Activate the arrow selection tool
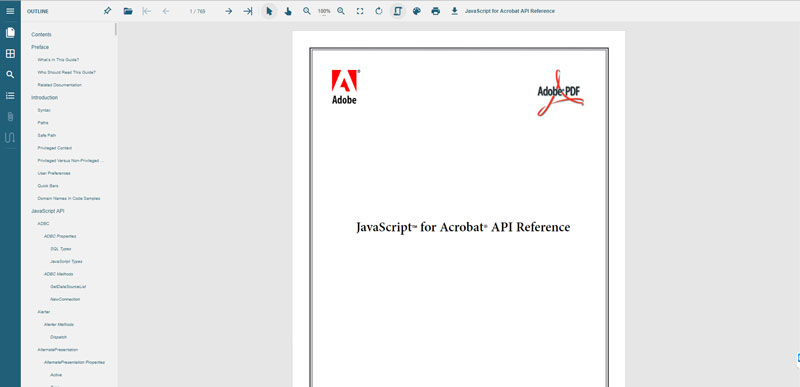The image size is (800, 387). [x=269, y=11]
